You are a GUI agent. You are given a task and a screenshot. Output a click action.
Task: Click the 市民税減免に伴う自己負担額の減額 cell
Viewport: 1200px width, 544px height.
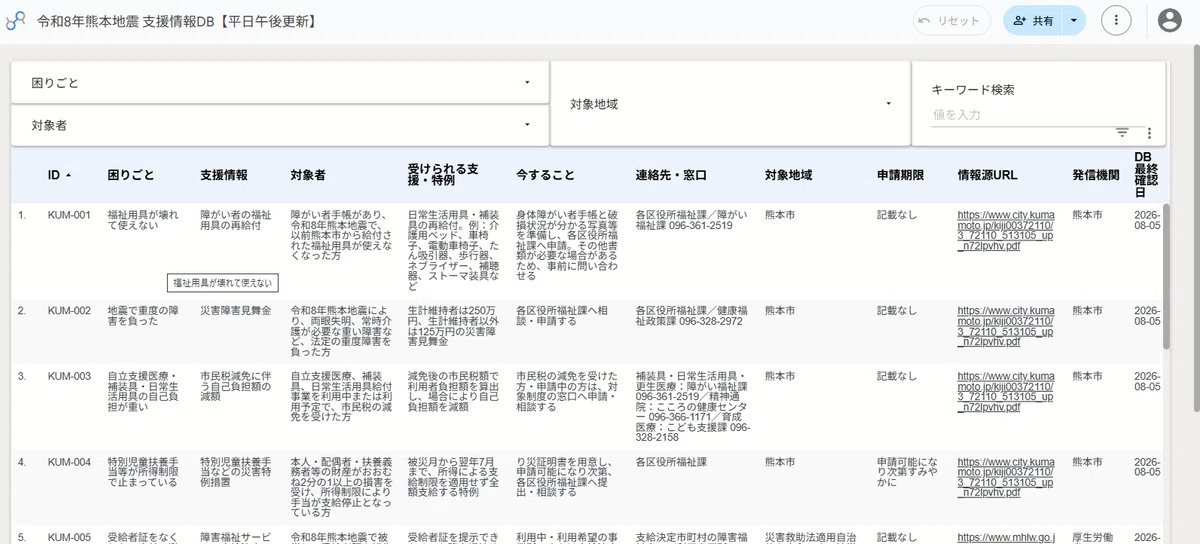pyautogui.click(x=235, y=388)
